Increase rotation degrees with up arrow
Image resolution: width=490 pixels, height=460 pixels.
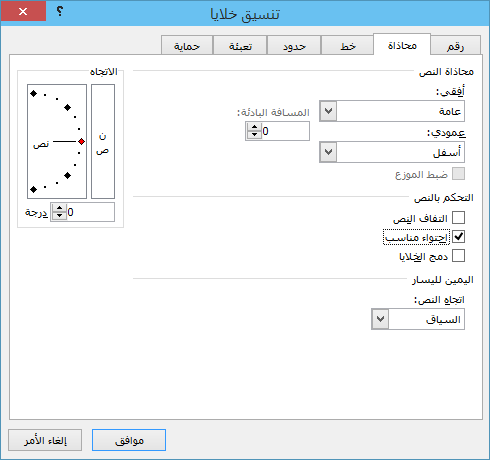tap(59, 208)
